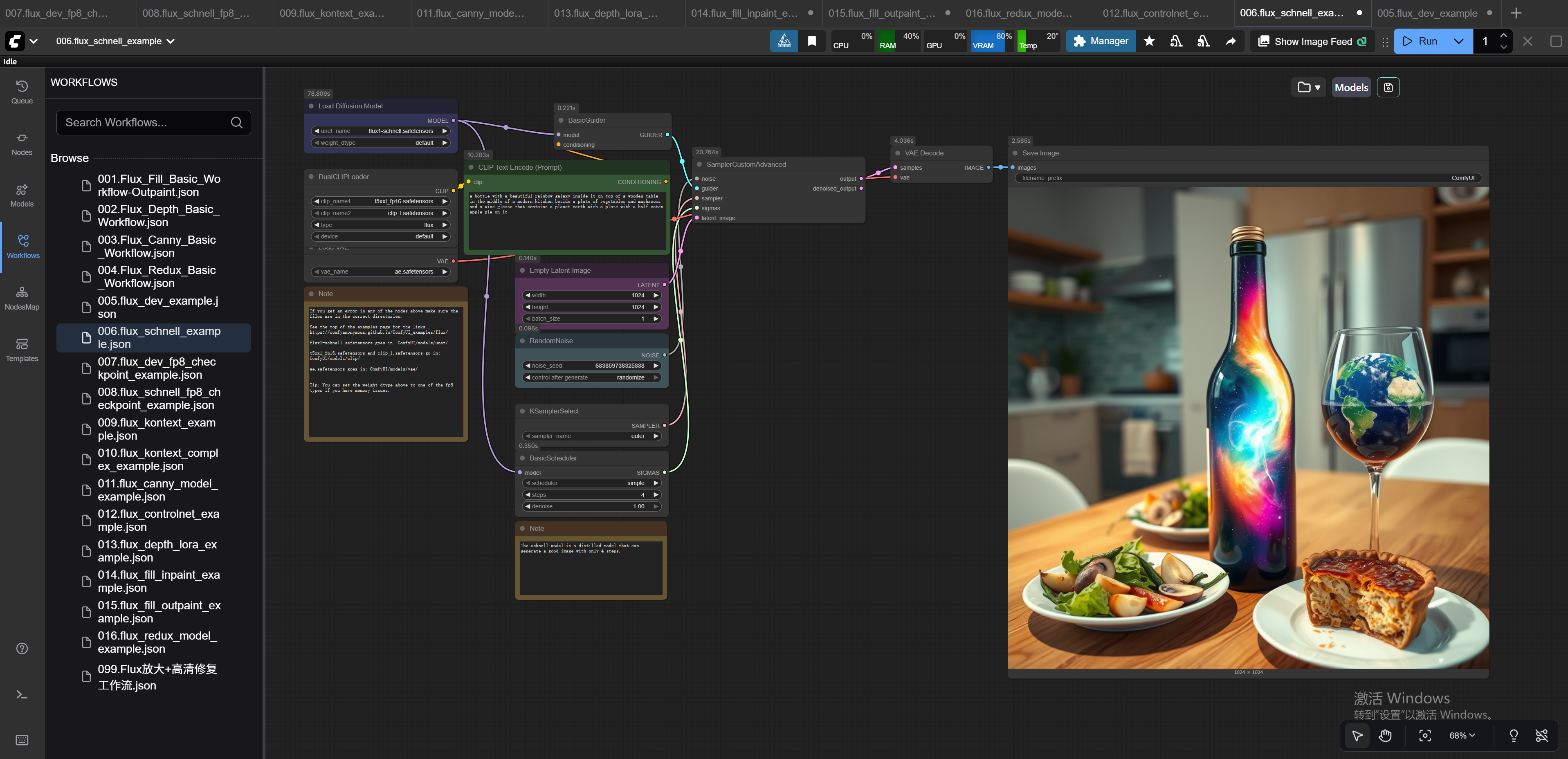Toggle link visibility icon at bottom right

[1541, 735]
